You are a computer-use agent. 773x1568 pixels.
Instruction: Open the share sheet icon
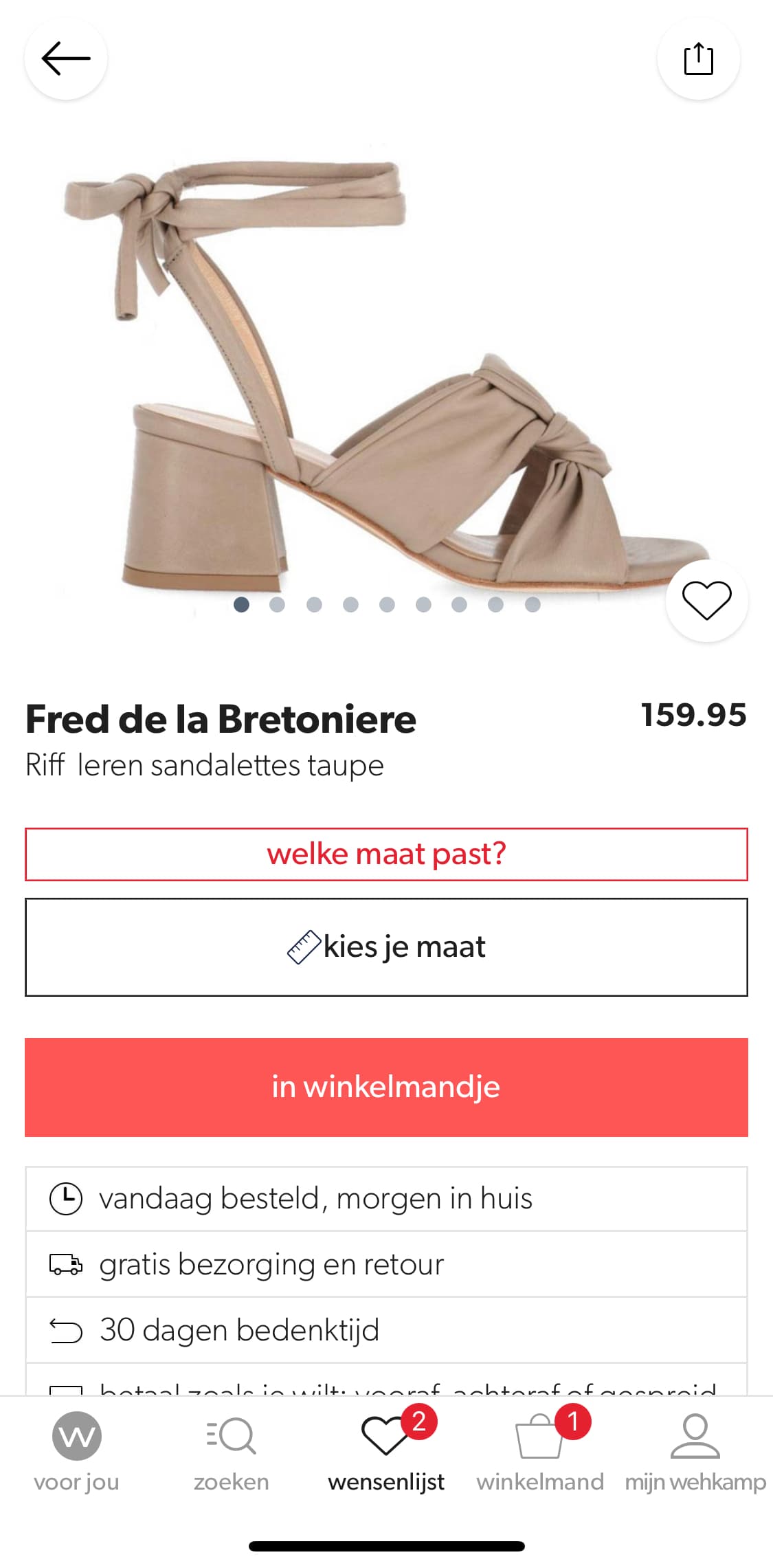coord(698,58)
